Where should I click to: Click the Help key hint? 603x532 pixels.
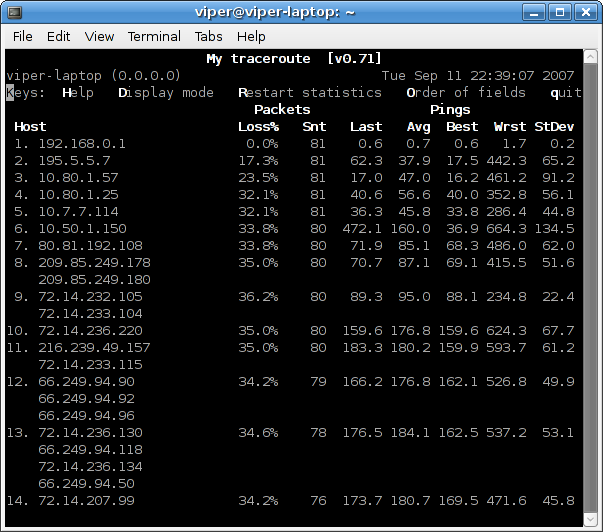tap(78, 93)
